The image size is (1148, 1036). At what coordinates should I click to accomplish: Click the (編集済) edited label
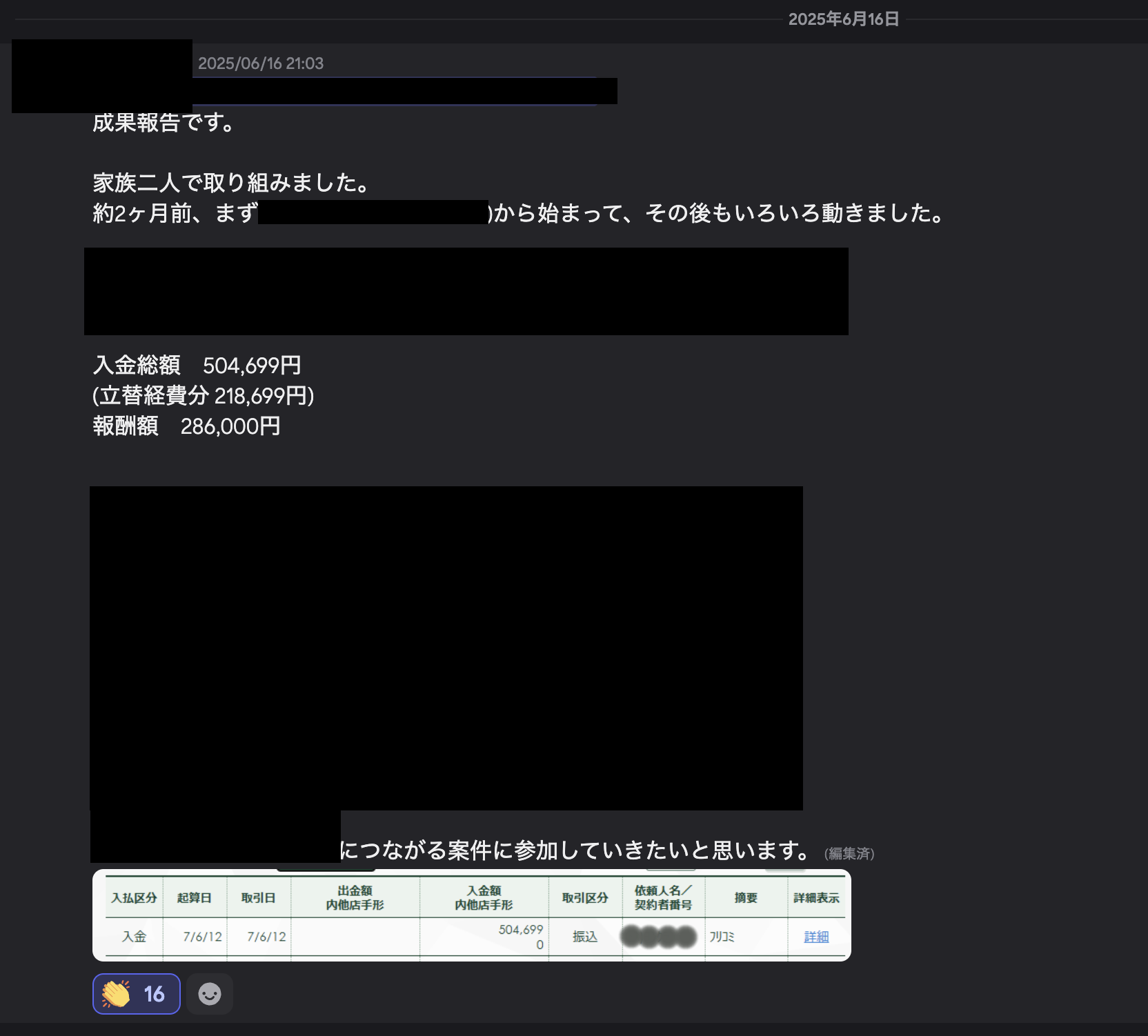[849, 854]
